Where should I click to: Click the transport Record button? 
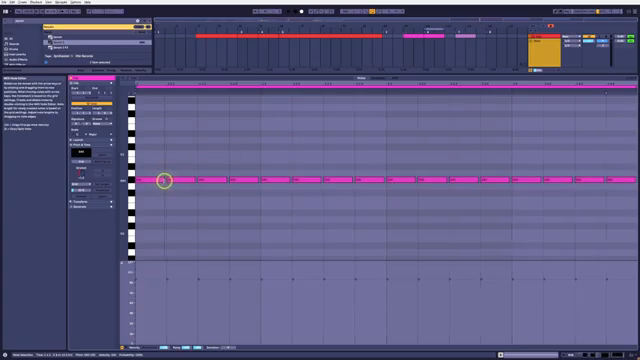point(302,11)
